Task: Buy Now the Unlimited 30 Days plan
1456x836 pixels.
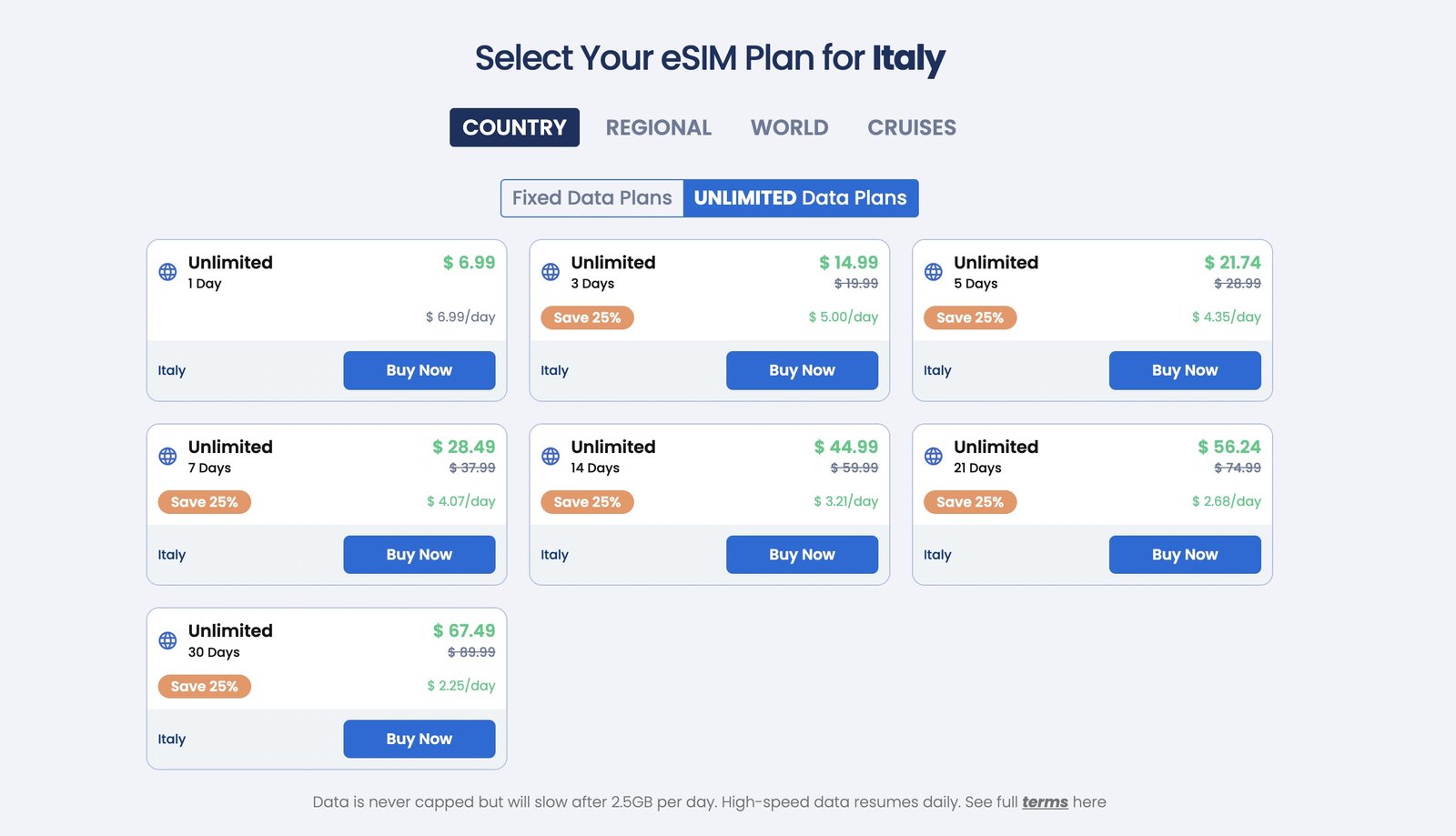Action: click(419, 739)
